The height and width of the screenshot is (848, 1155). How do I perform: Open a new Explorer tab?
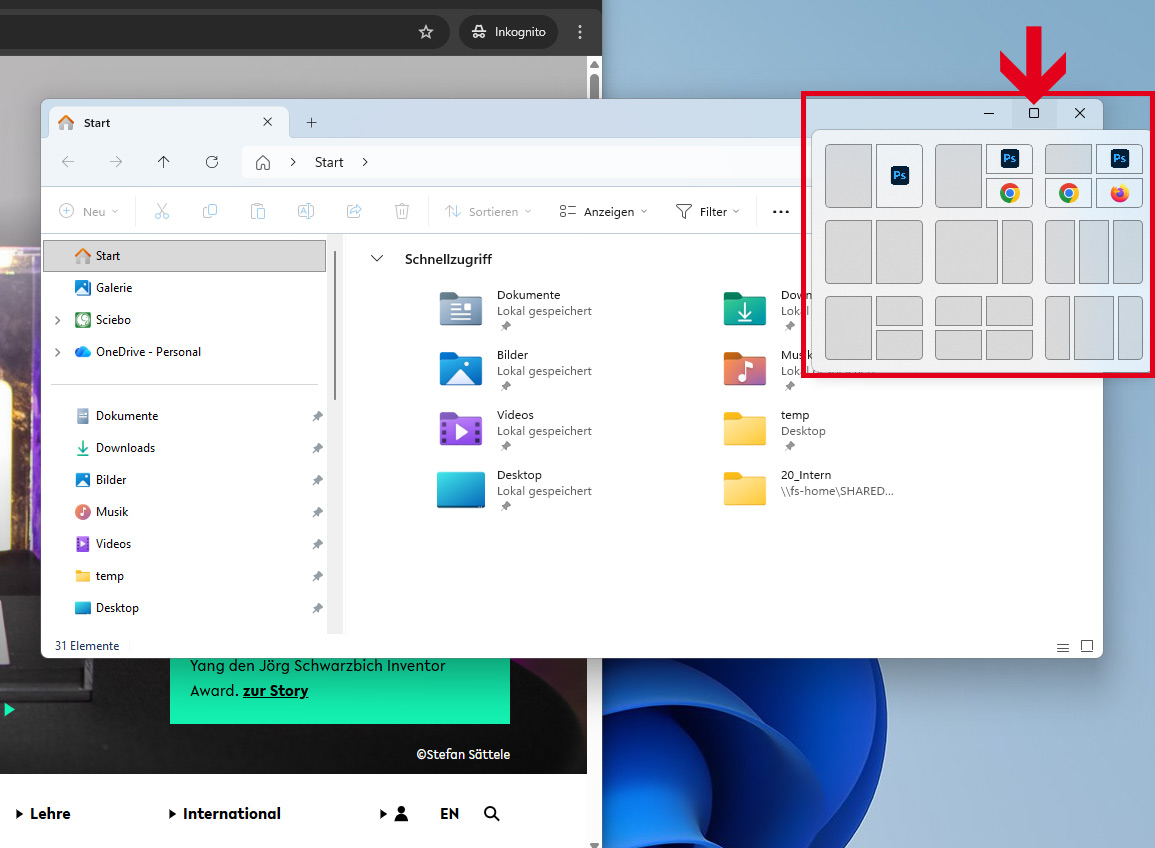click(311, 123)
